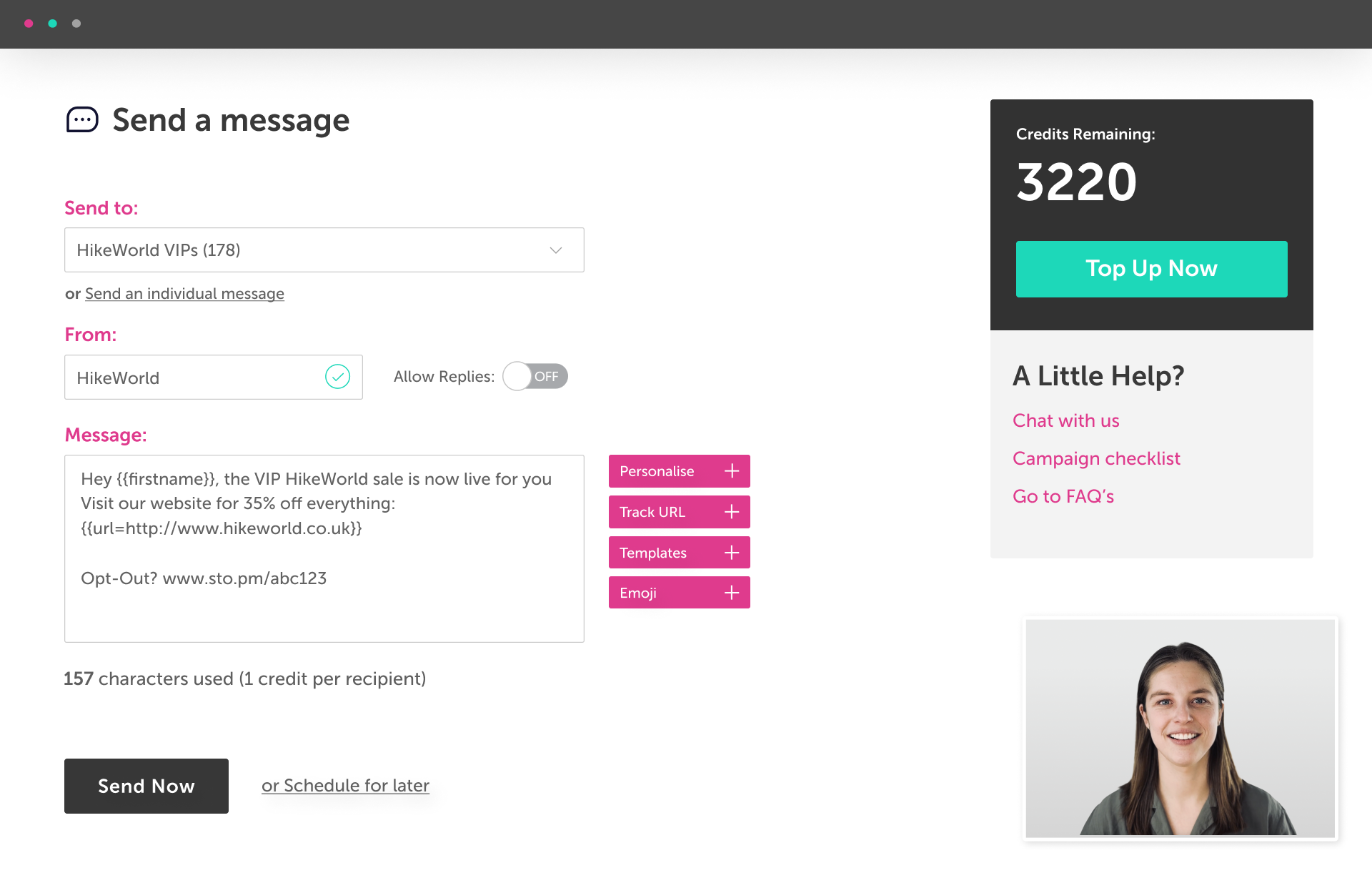
Task: Click the plus icon on Personalise
Action: [731, 471]
